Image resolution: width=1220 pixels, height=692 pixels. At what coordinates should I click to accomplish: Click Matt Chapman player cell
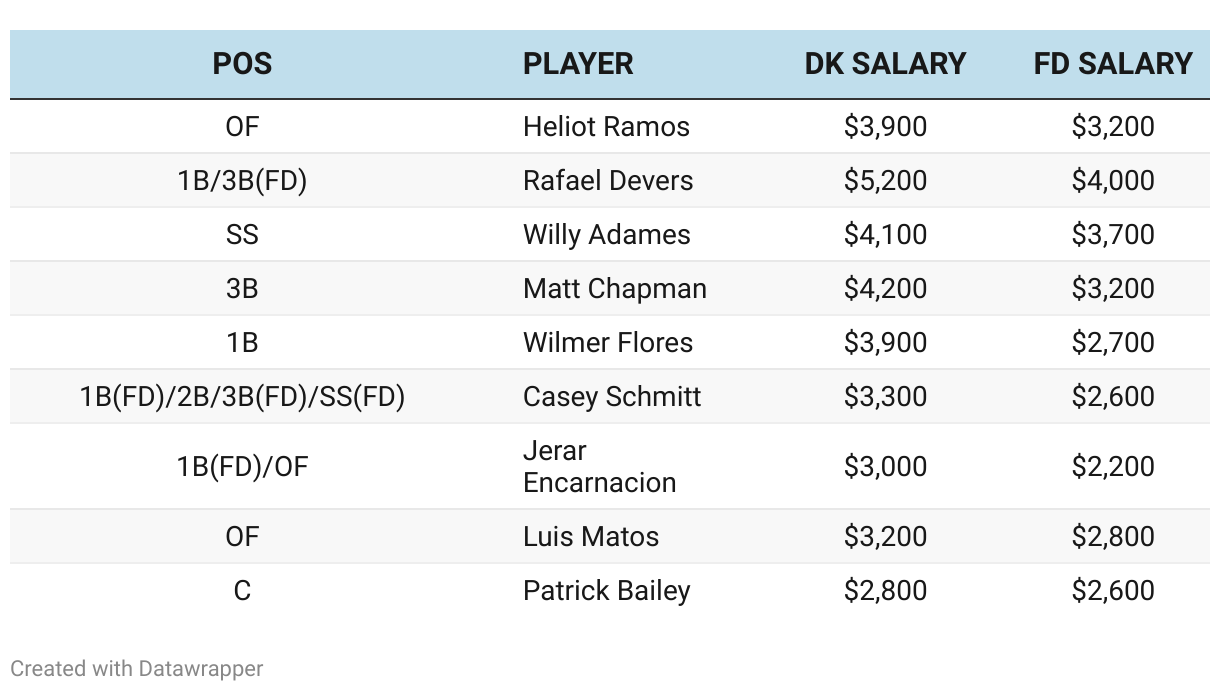coord(615,289)
